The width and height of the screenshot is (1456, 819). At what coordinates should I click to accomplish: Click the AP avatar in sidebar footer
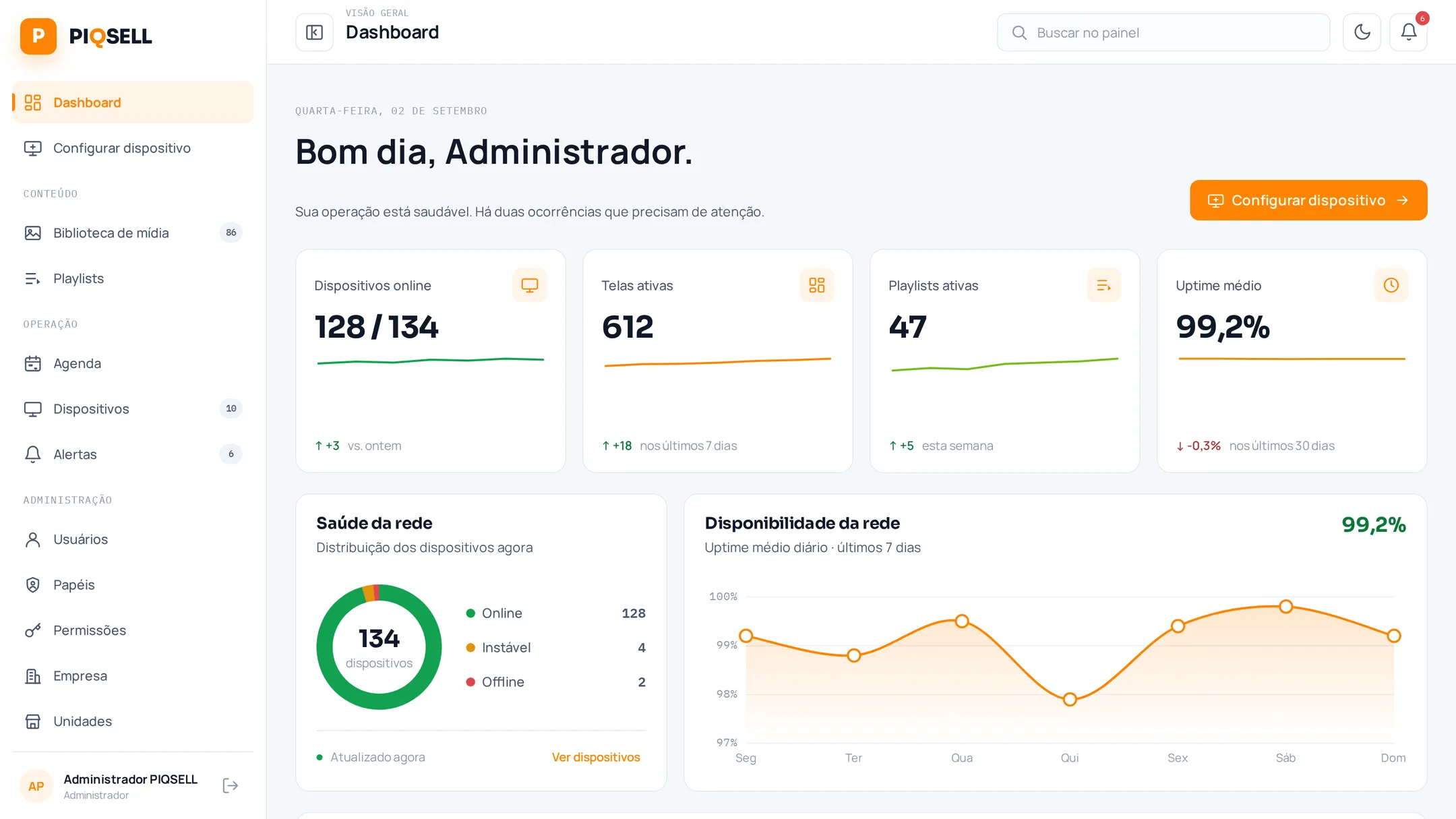36,786
